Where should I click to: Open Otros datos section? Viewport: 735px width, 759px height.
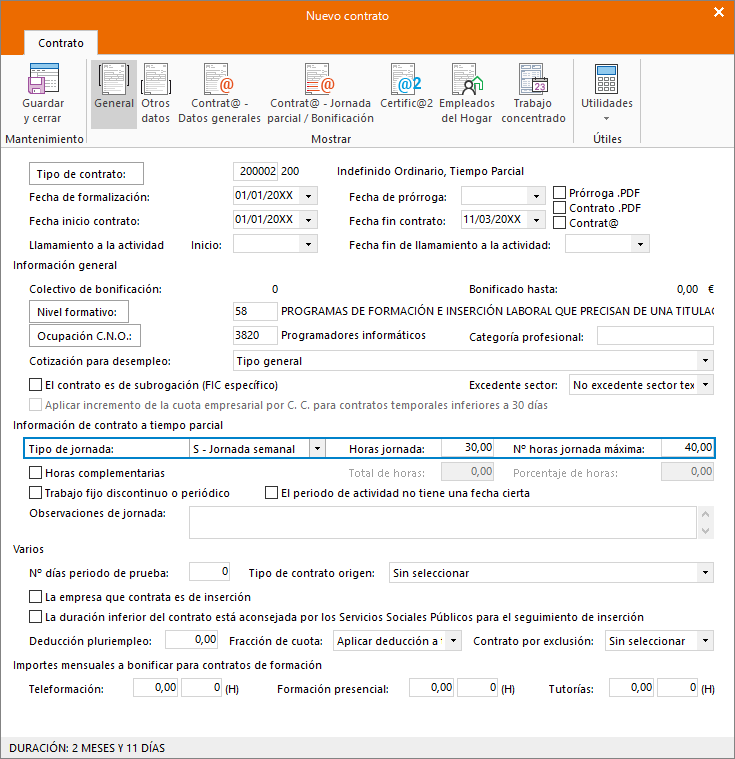click(155, 93)
